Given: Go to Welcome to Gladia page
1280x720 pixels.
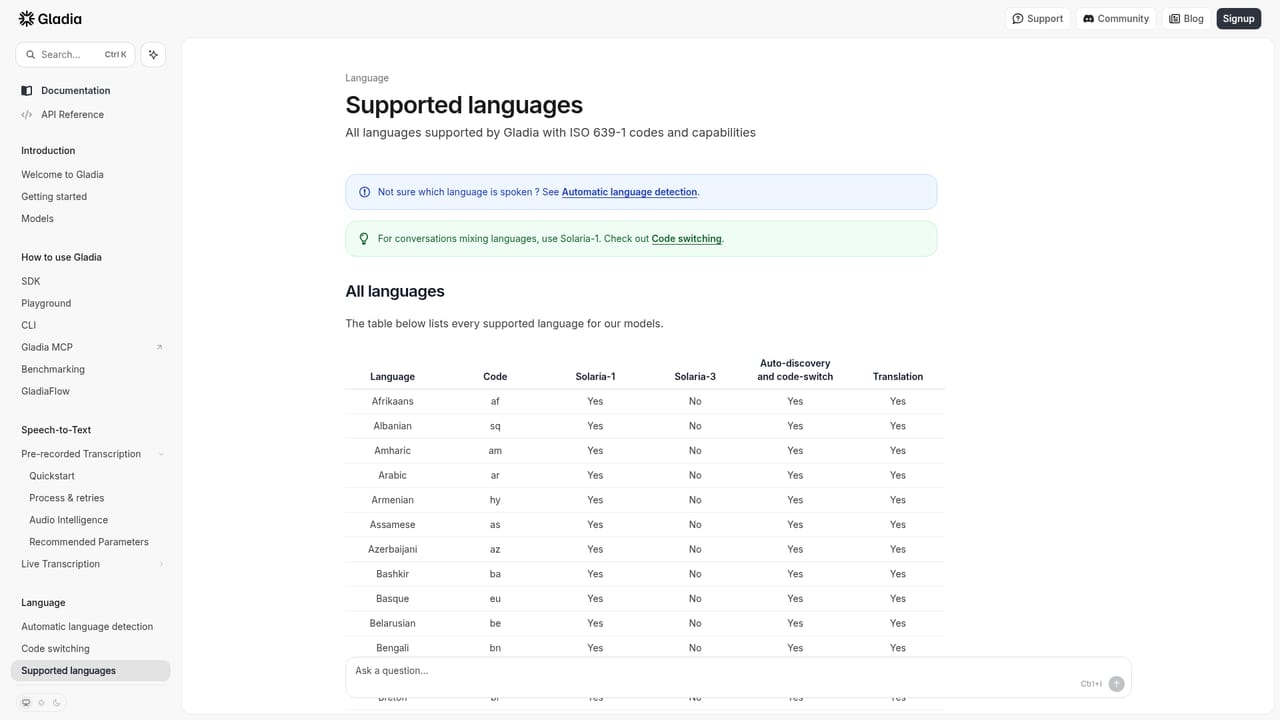Looking at the screenshot, I should 62,175.
